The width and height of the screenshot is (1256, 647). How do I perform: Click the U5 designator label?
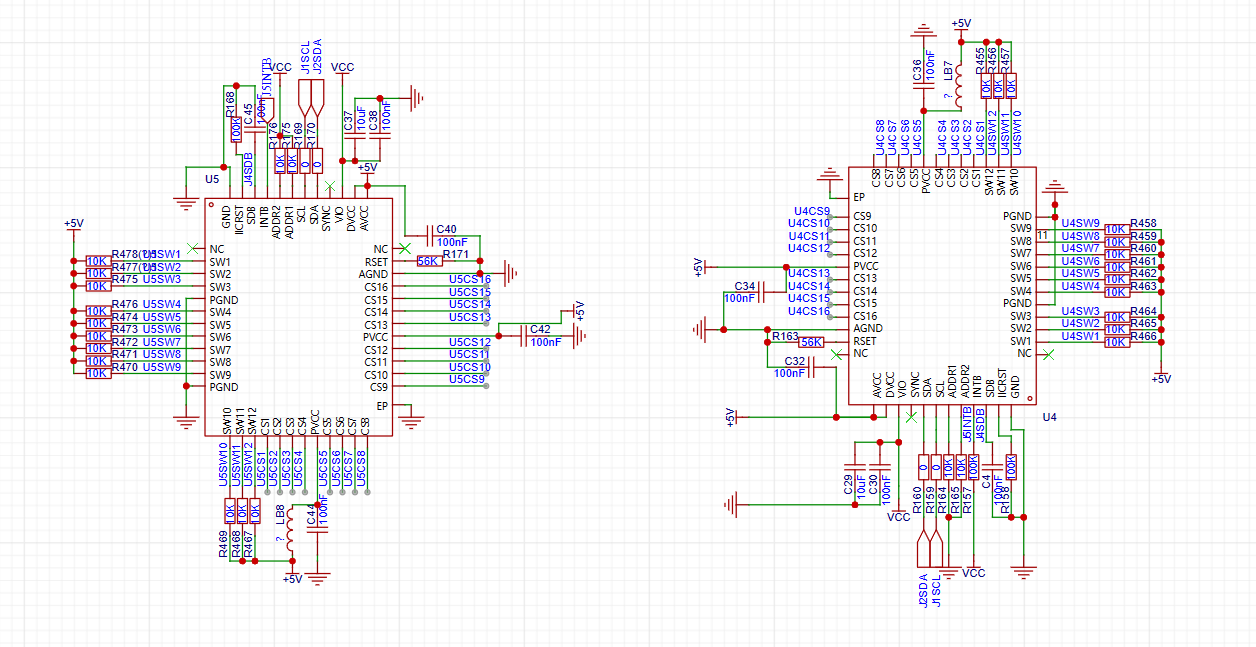pyautogui.click(x=211, y=178)
